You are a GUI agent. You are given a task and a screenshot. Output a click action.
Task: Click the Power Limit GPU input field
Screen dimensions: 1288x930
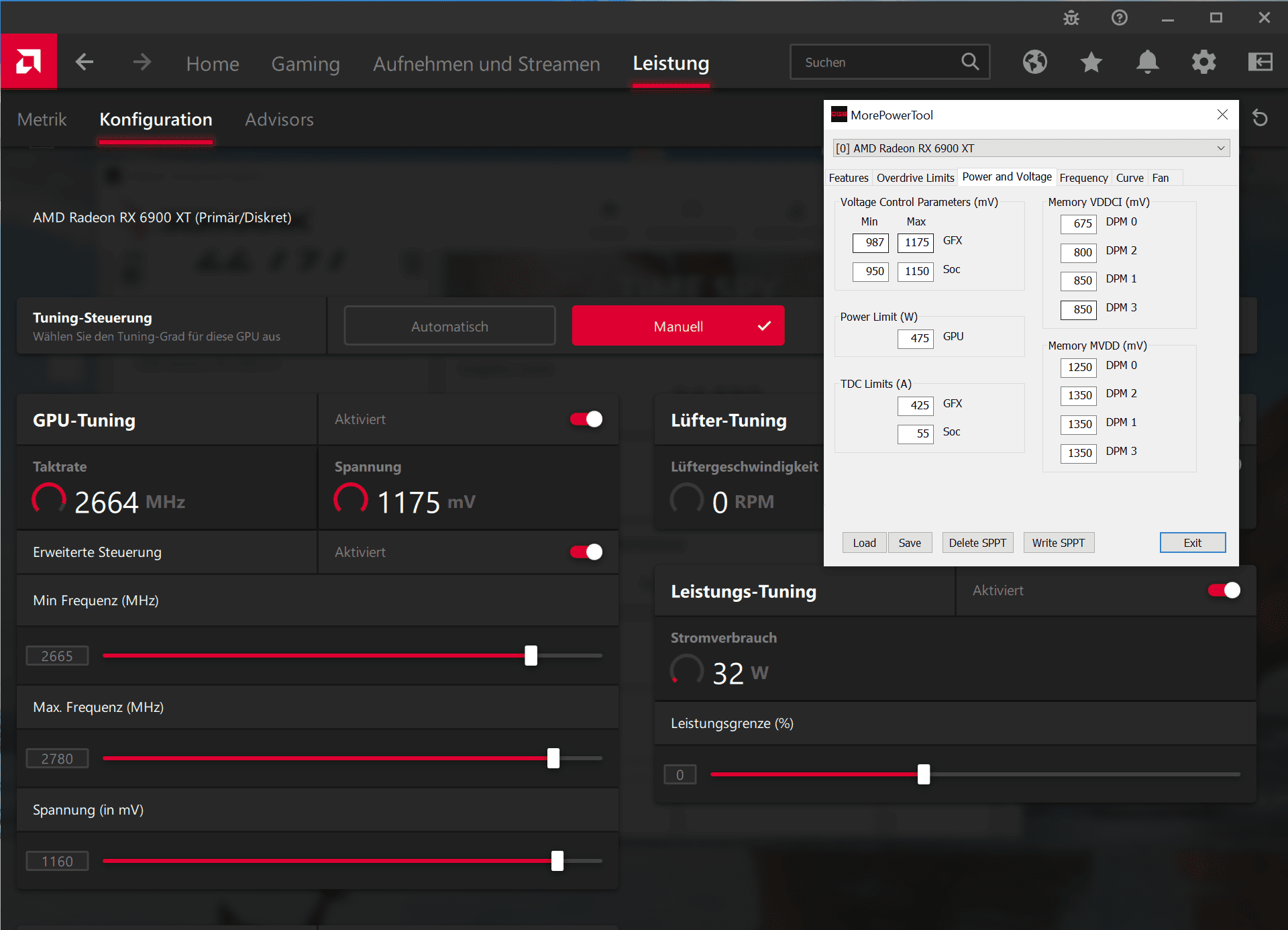[x=916, y=338]
